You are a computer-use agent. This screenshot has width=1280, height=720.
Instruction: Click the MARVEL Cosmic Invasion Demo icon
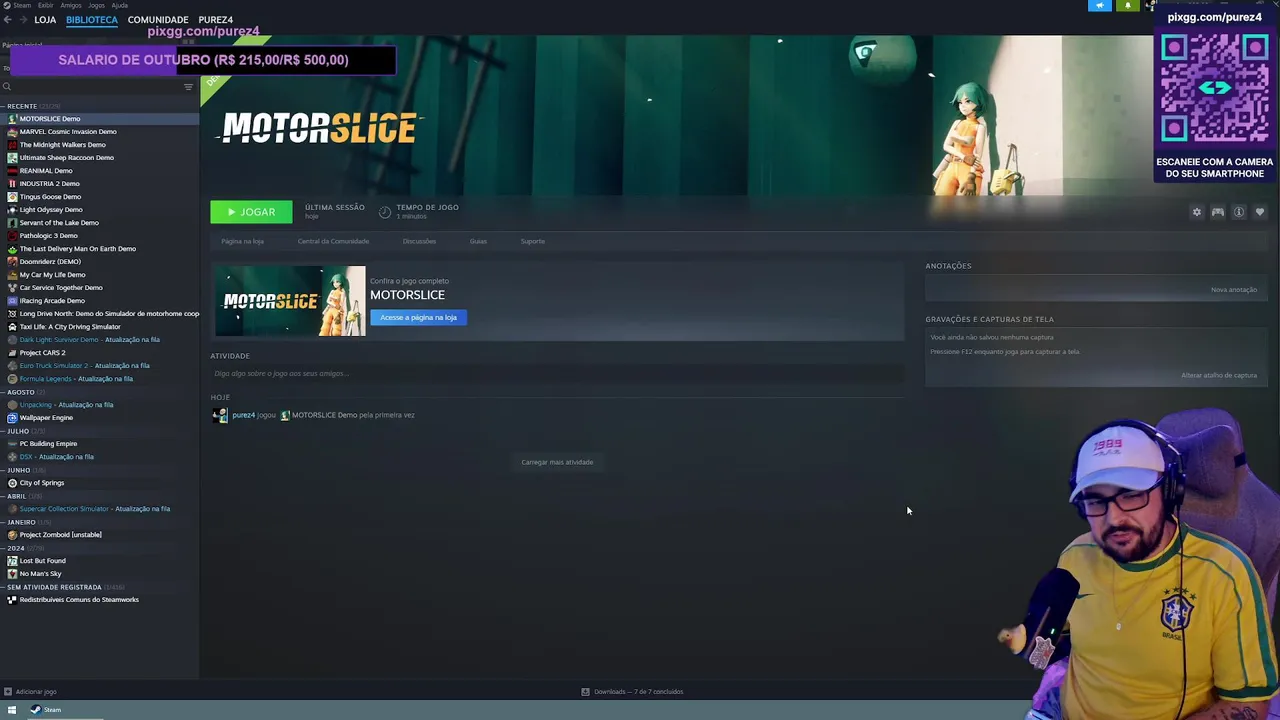pyautogui.click(x=12, y=132)
